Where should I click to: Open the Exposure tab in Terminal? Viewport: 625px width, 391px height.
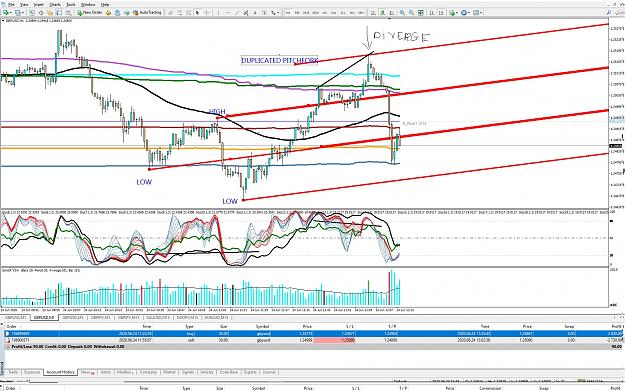(x=32, y=372)
